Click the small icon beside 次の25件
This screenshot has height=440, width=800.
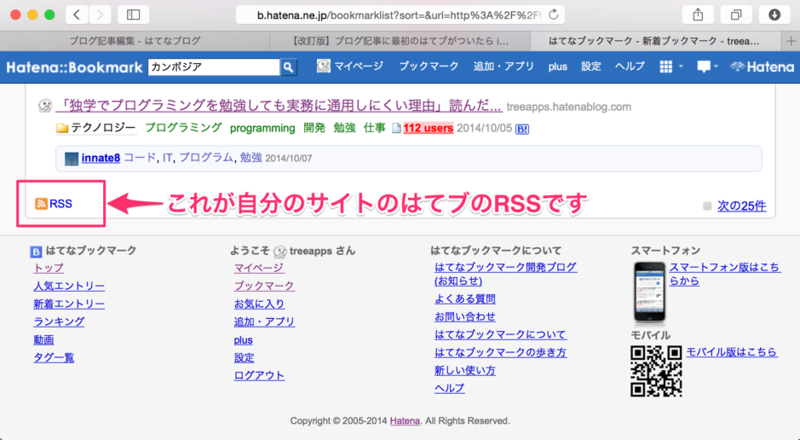(x=707, y=206)
